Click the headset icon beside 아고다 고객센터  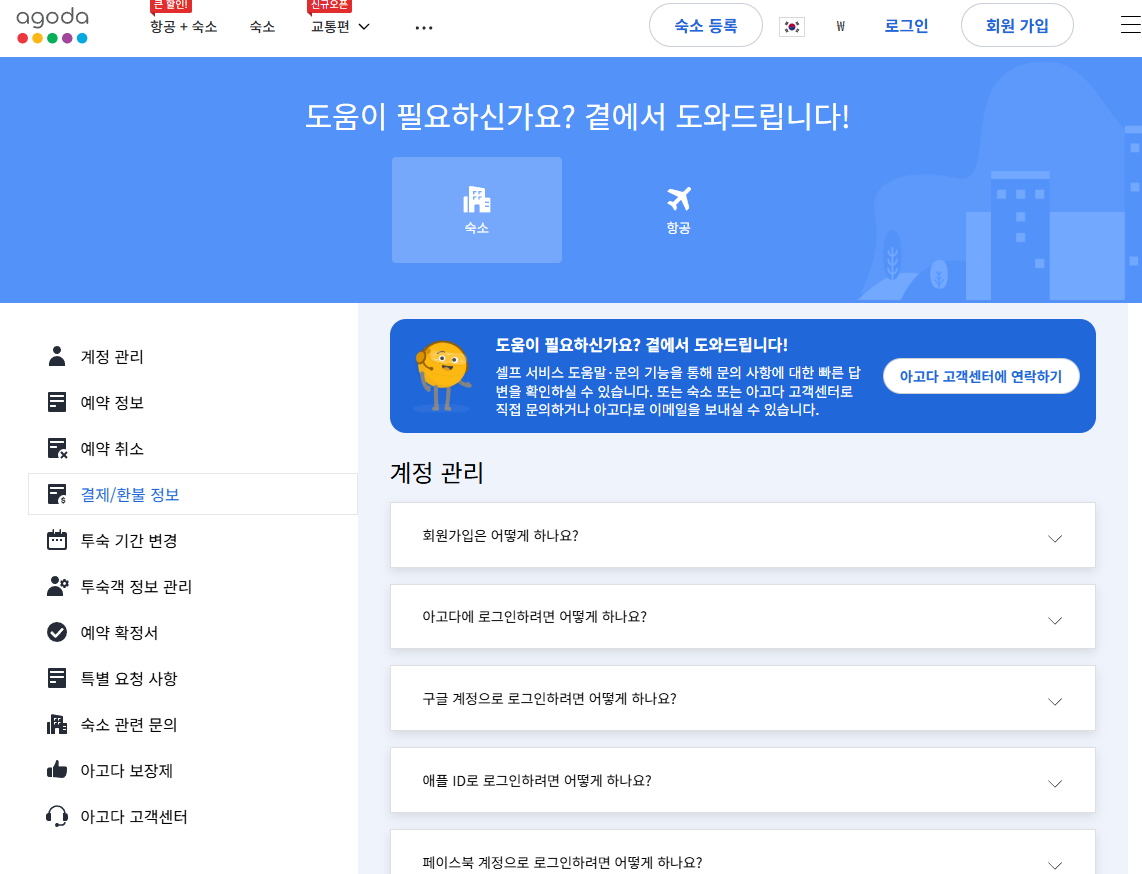[57, 816]
